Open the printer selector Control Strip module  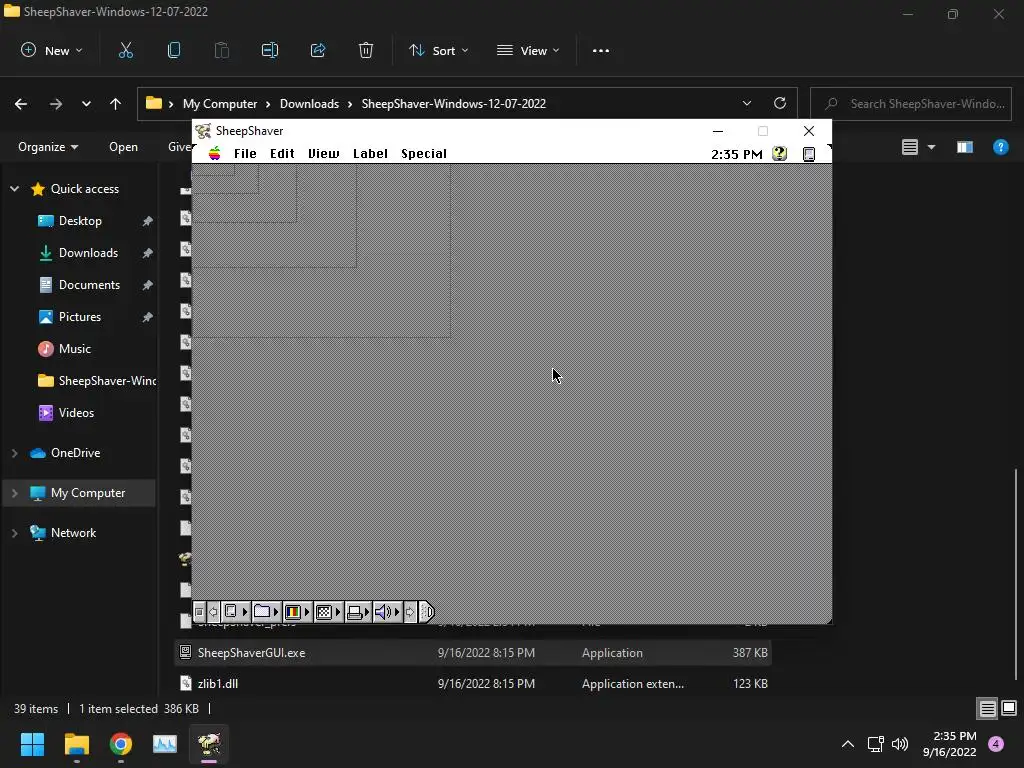[358, 612]
